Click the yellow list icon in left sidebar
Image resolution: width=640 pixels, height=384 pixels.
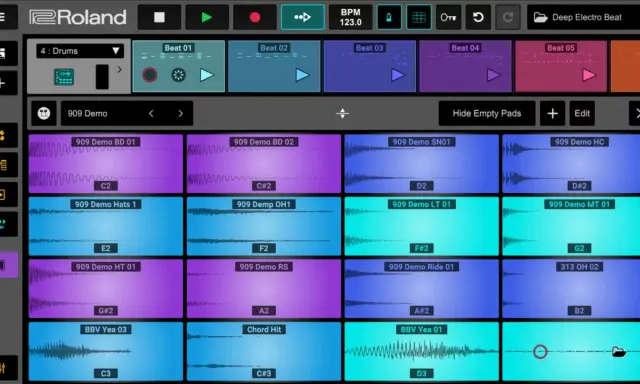coord(8,165)
